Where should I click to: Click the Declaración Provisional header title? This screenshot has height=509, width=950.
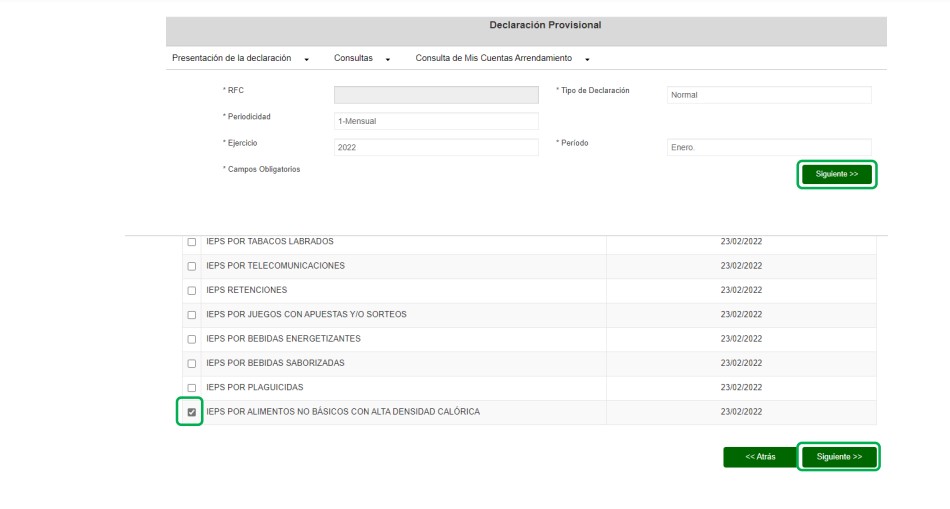click(x=545, y=25)
